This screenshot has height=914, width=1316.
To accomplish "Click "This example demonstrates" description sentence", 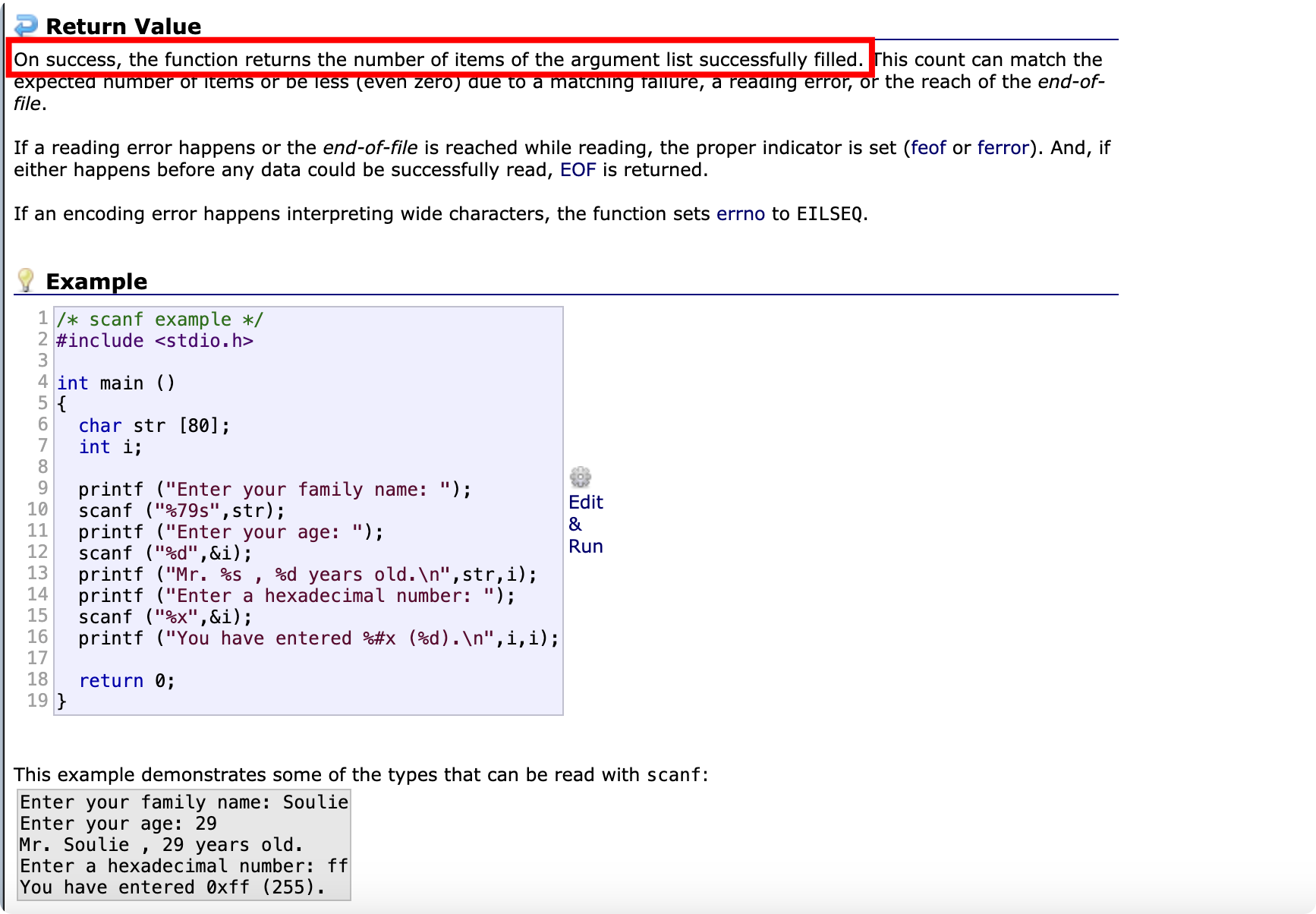I will click(361, 774).
